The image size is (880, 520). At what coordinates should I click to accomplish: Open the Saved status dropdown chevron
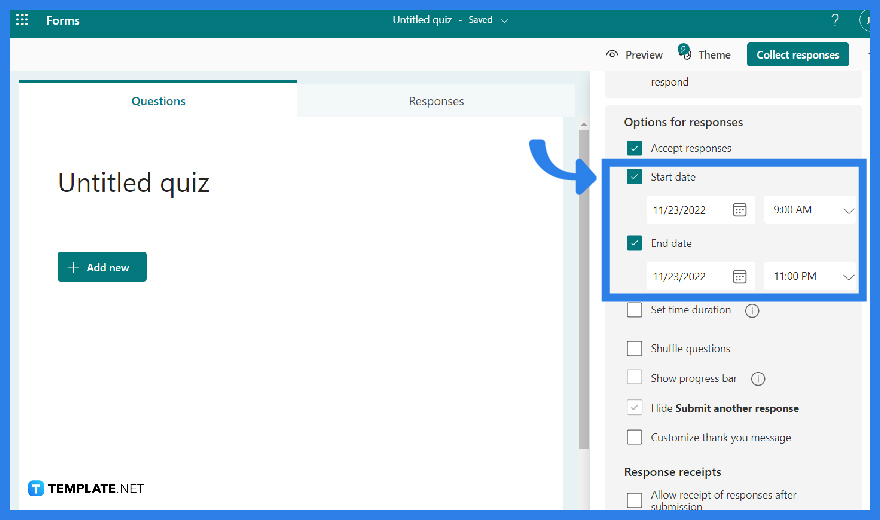point(504,21)
